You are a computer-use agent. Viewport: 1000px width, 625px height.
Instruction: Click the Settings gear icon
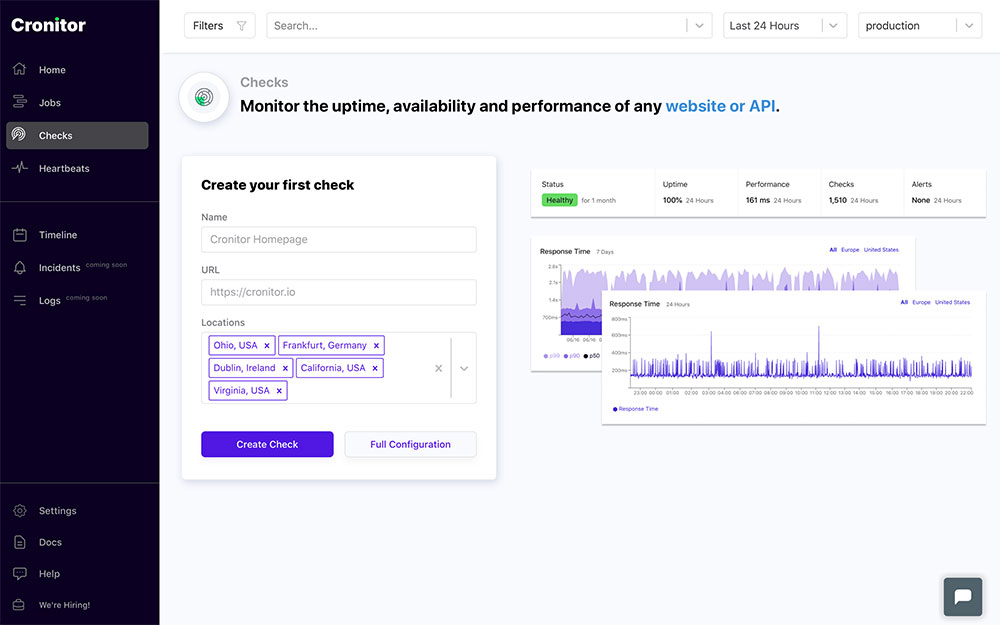[20, 511]
